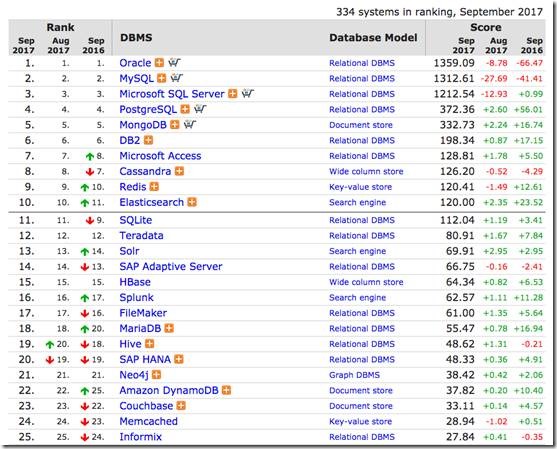Screen dimensions: 557x449
Task: Click the score 372.36 in PostgreSQL row
Action: 457,109
